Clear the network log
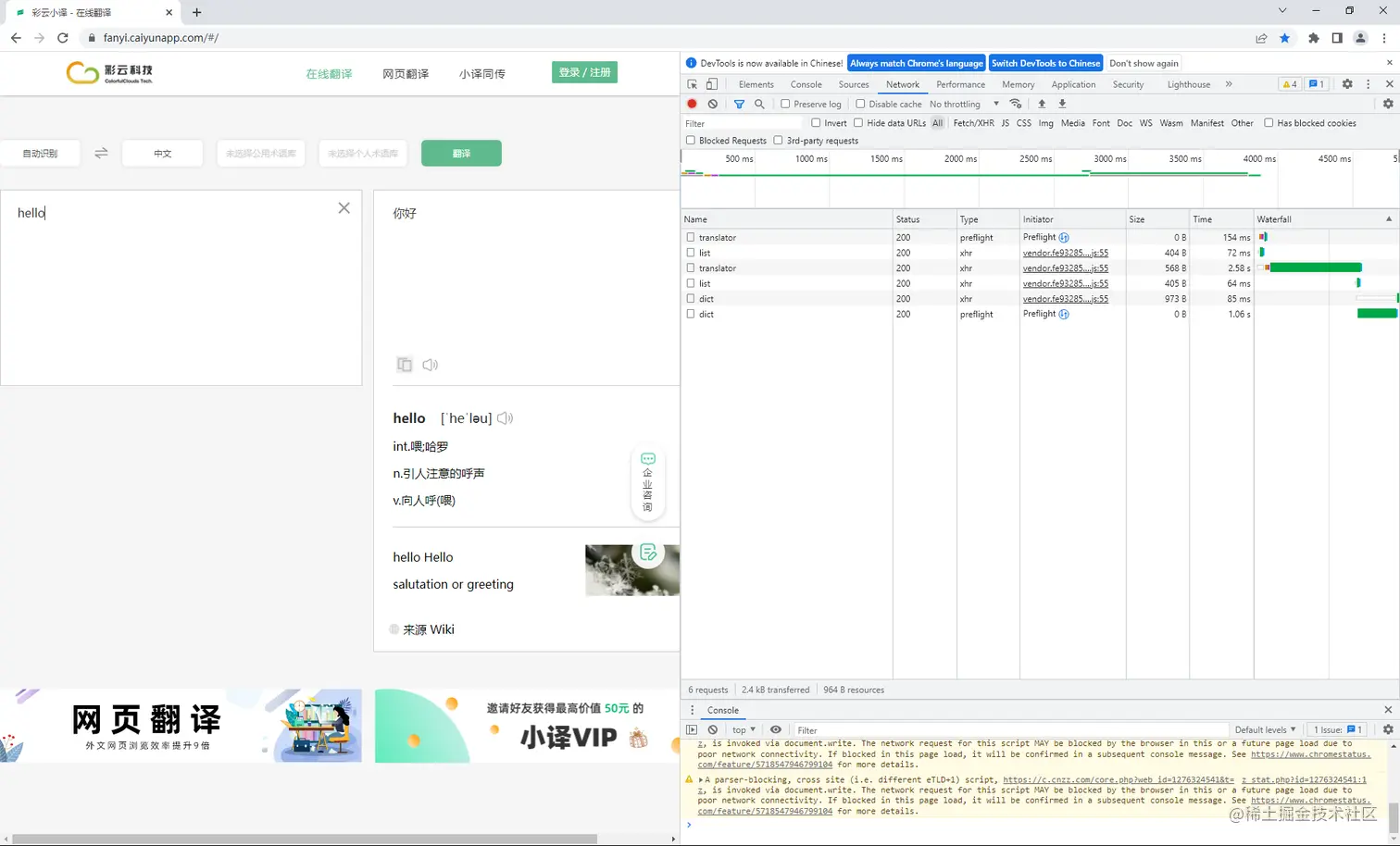Image resolution: width=1400 pixels, height=846 pixels. pos(712,104)
